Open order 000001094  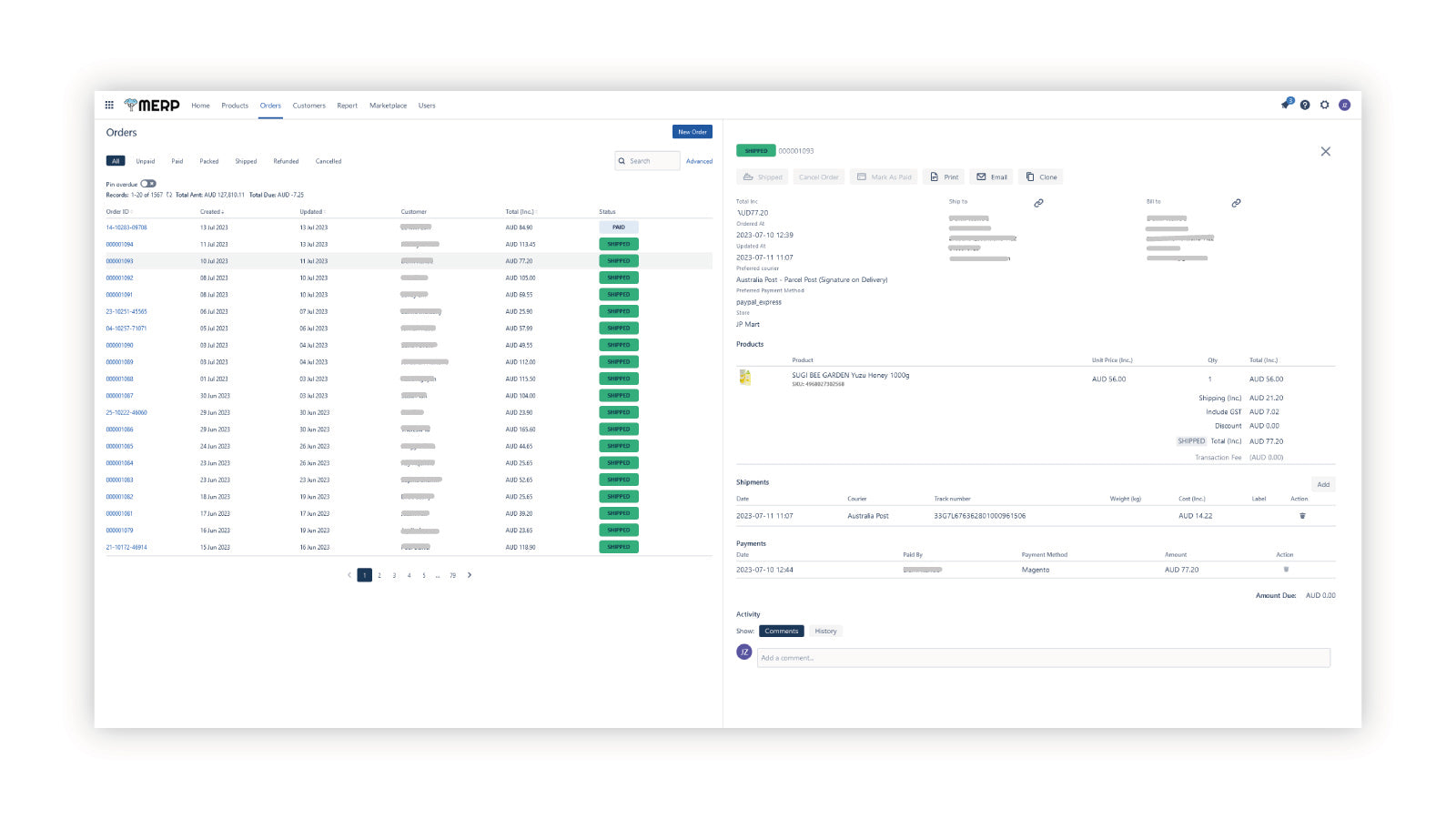(119, 244)
